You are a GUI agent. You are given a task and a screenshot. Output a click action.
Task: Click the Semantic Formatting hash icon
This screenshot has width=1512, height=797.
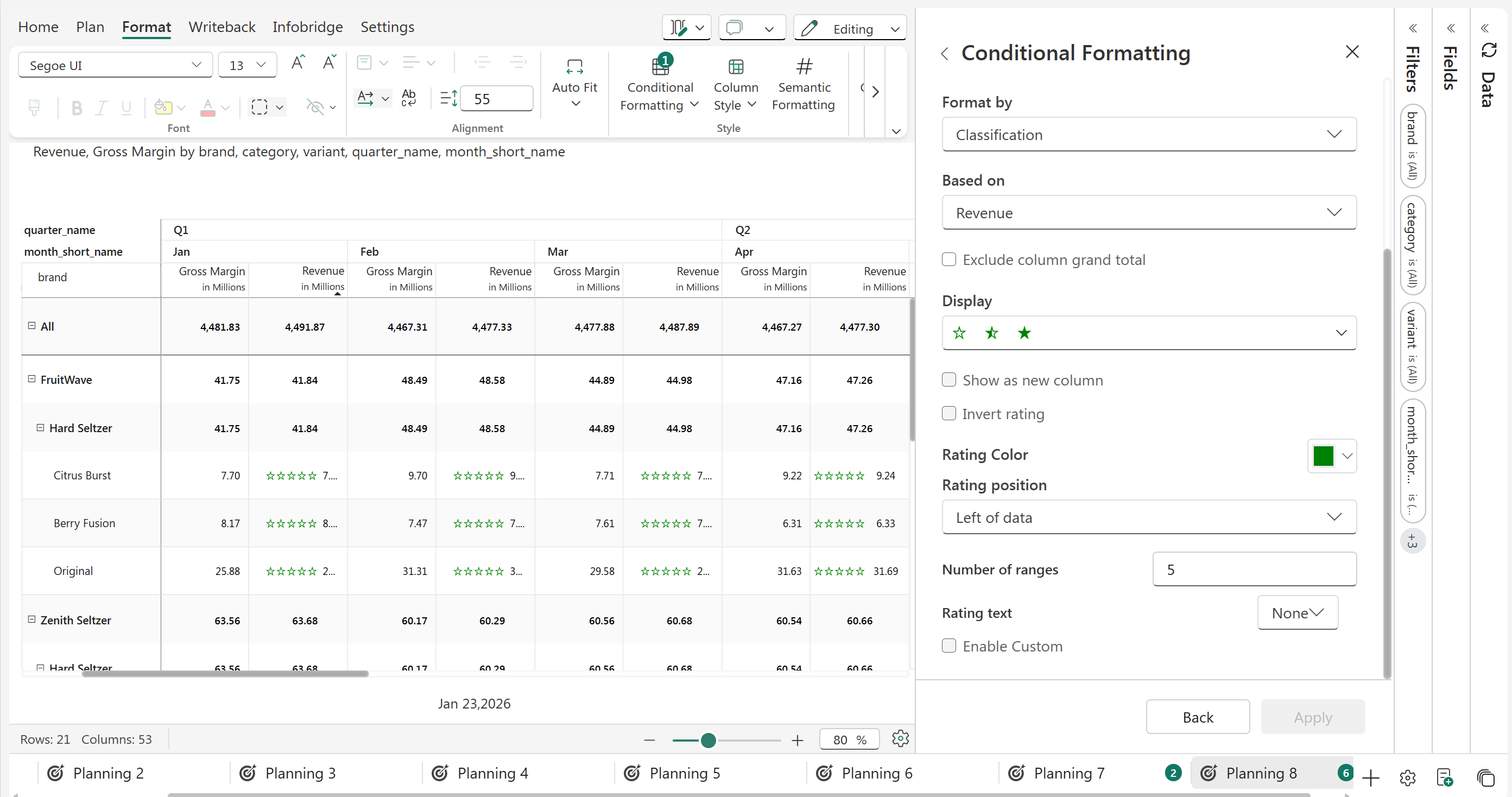click(x=804, y=66)
